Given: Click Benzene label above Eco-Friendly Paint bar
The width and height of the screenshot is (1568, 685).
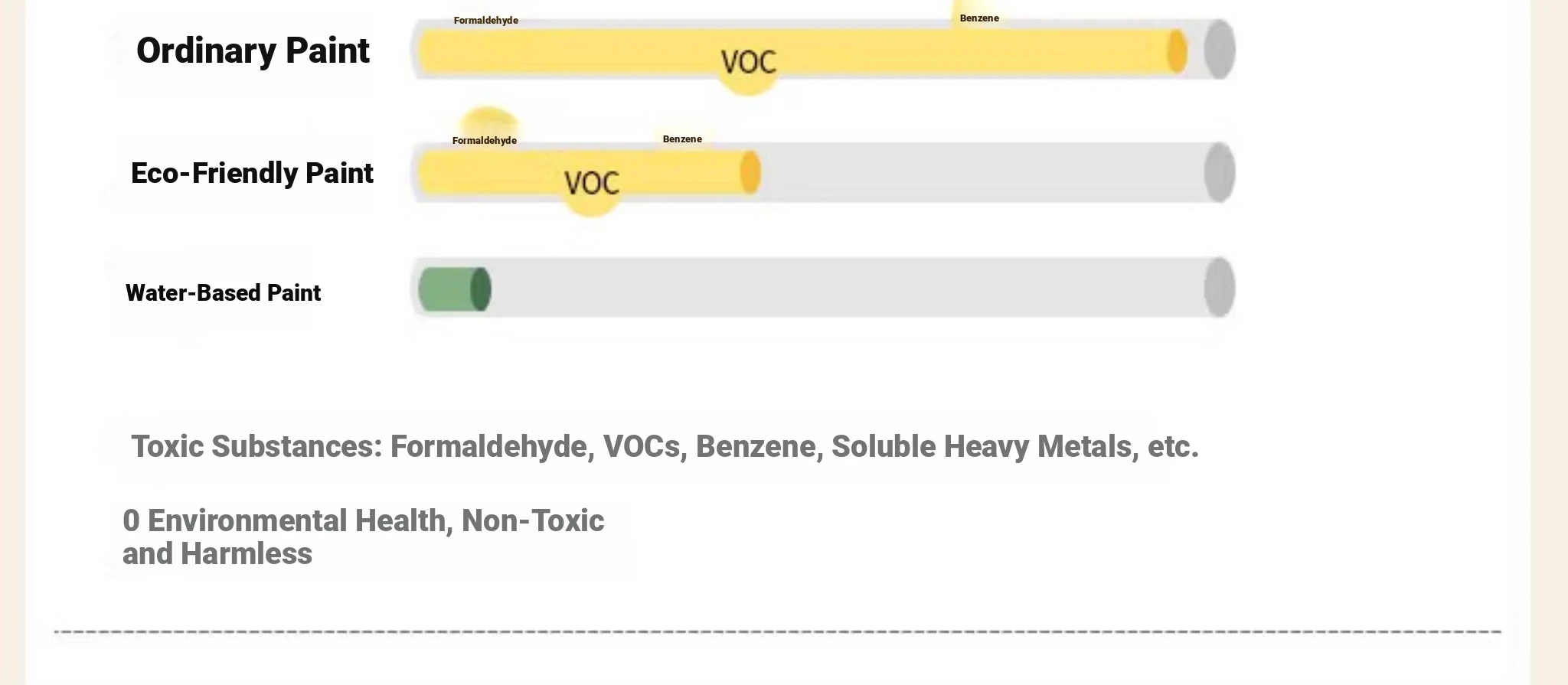Looking at the screenshot, I should [682, 139].
